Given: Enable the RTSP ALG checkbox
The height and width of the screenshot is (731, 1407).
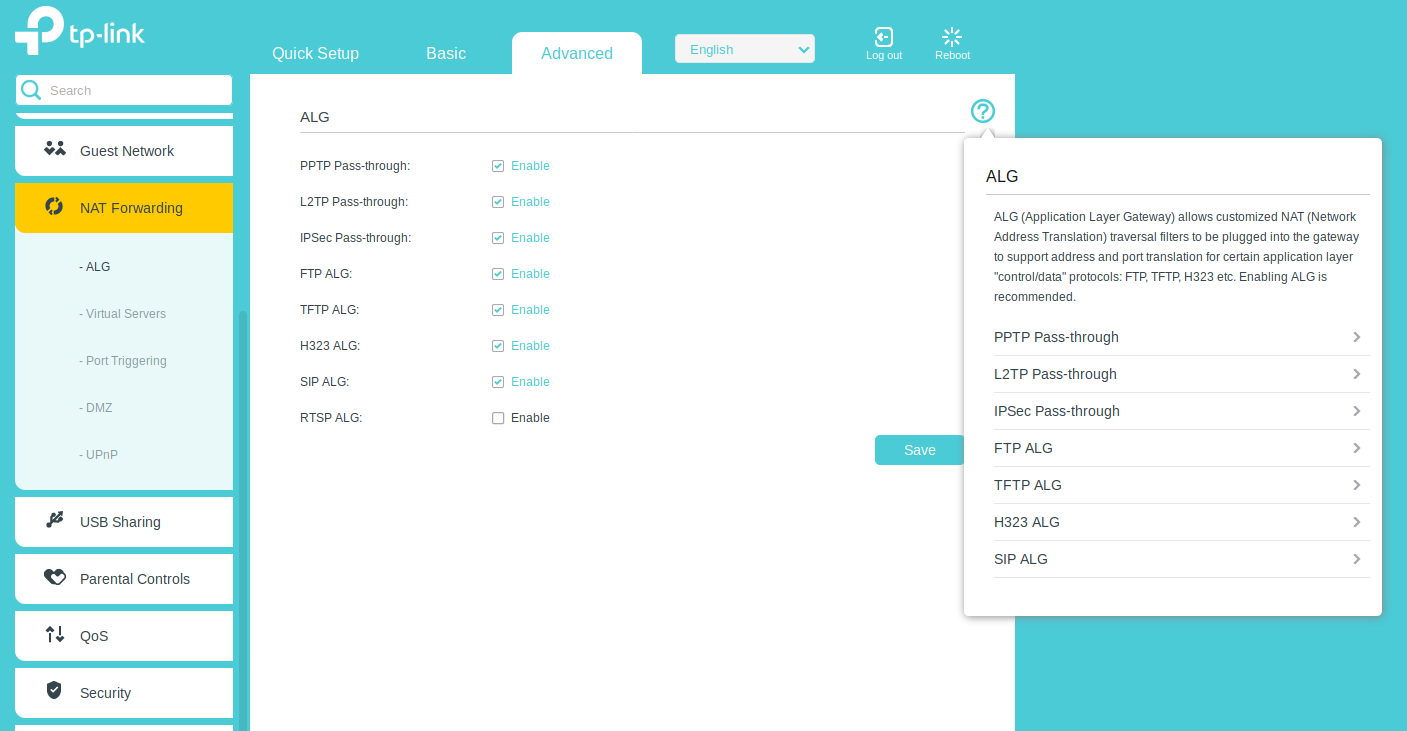Looking at the screenshot, I should pyautogui.click(x=498, y=418).
